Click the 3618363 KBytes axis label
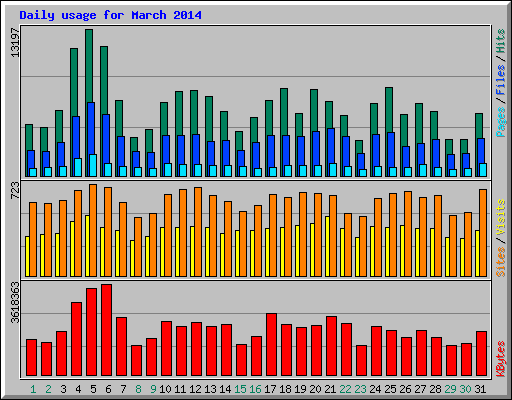This screenshot has width=512, height=400. pyautogui.click(x=15, y=302)
